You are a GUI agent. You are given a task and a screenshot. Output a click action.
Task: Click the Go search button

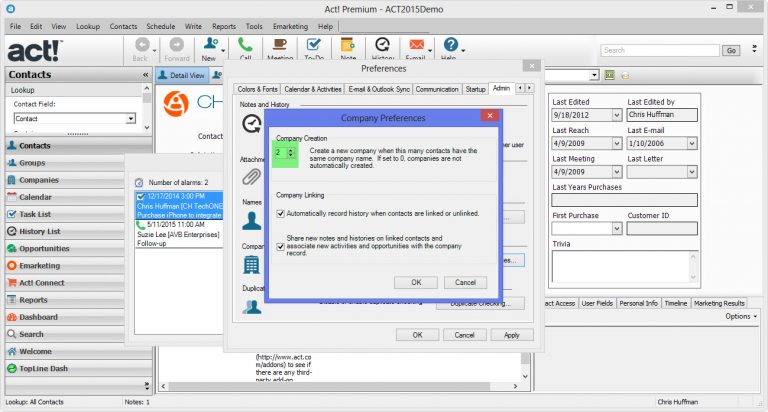pyautogui.click(x=731, y=50)
